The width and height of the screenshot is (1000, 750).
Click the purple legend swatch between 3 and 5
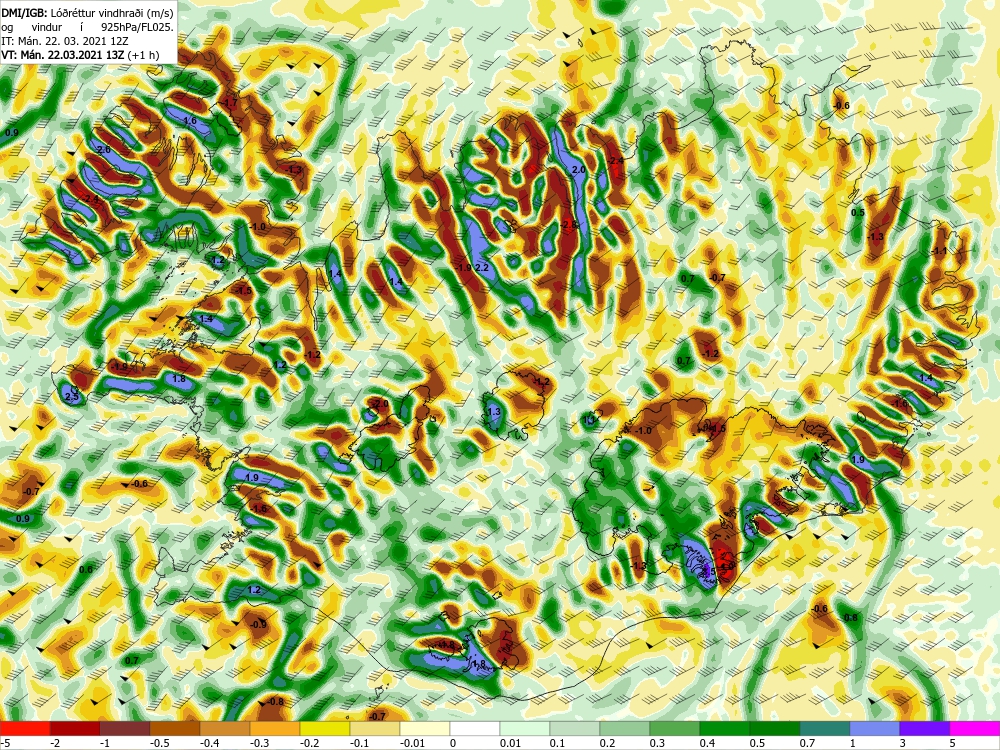coord(925,728)
